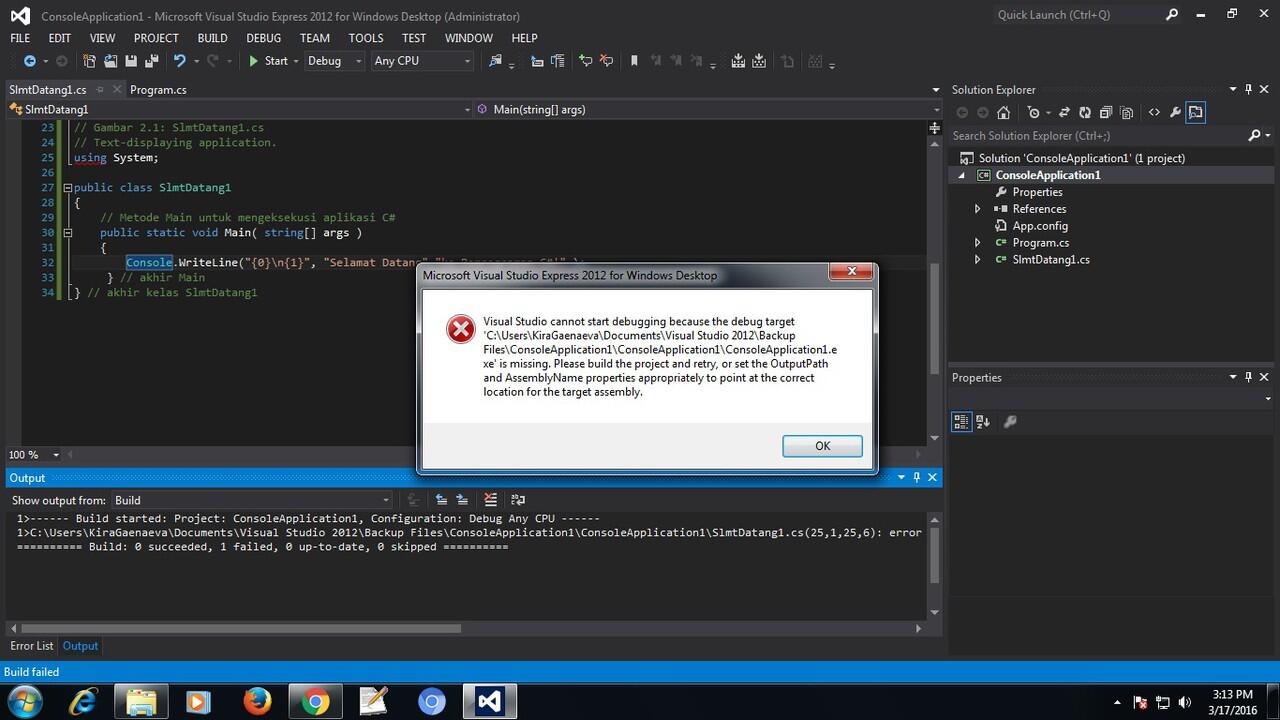Click the Save toolbar icon
This screenshot has width=1280, height=720.
(131, 61)
